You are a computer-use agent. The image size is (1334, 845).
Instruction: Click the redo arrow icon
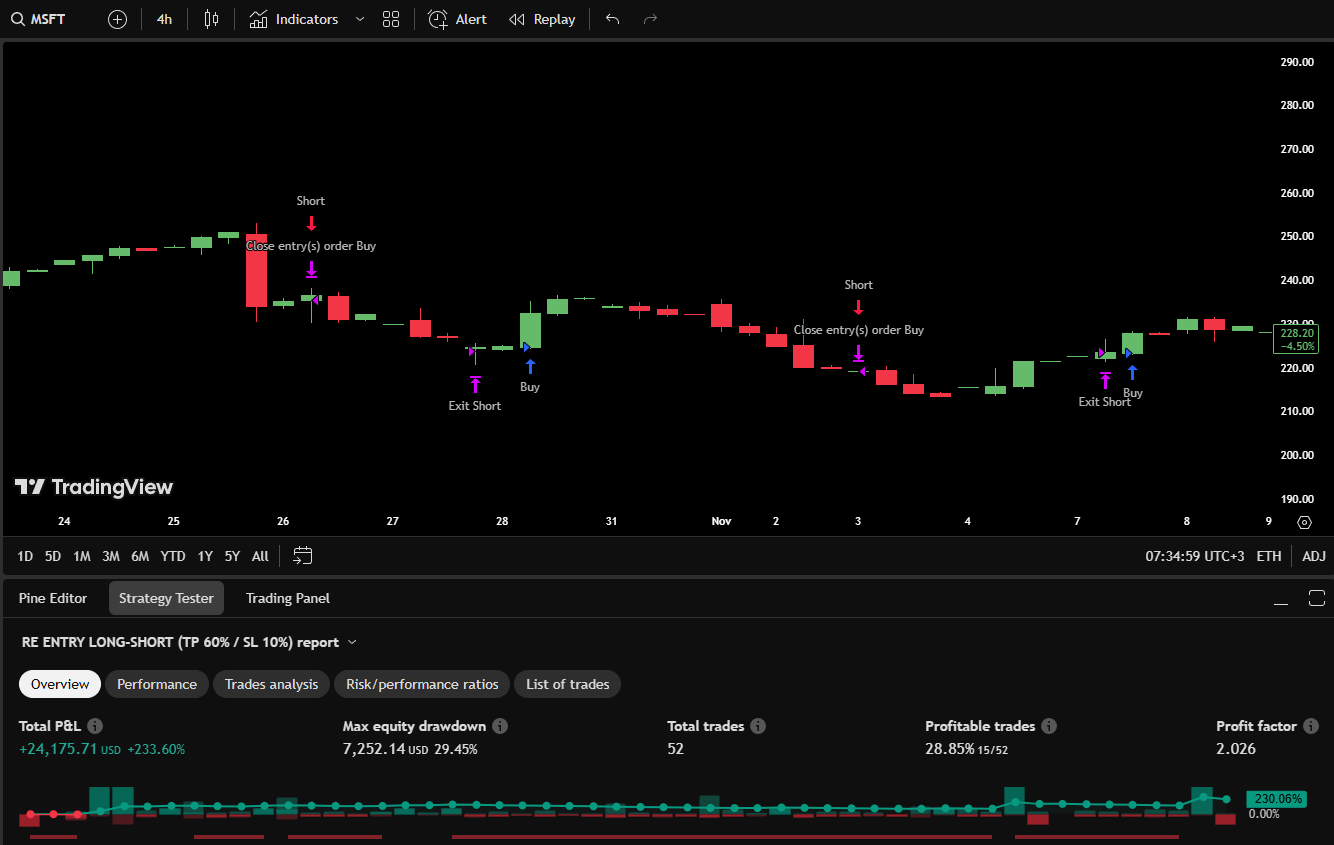(650, 19)
